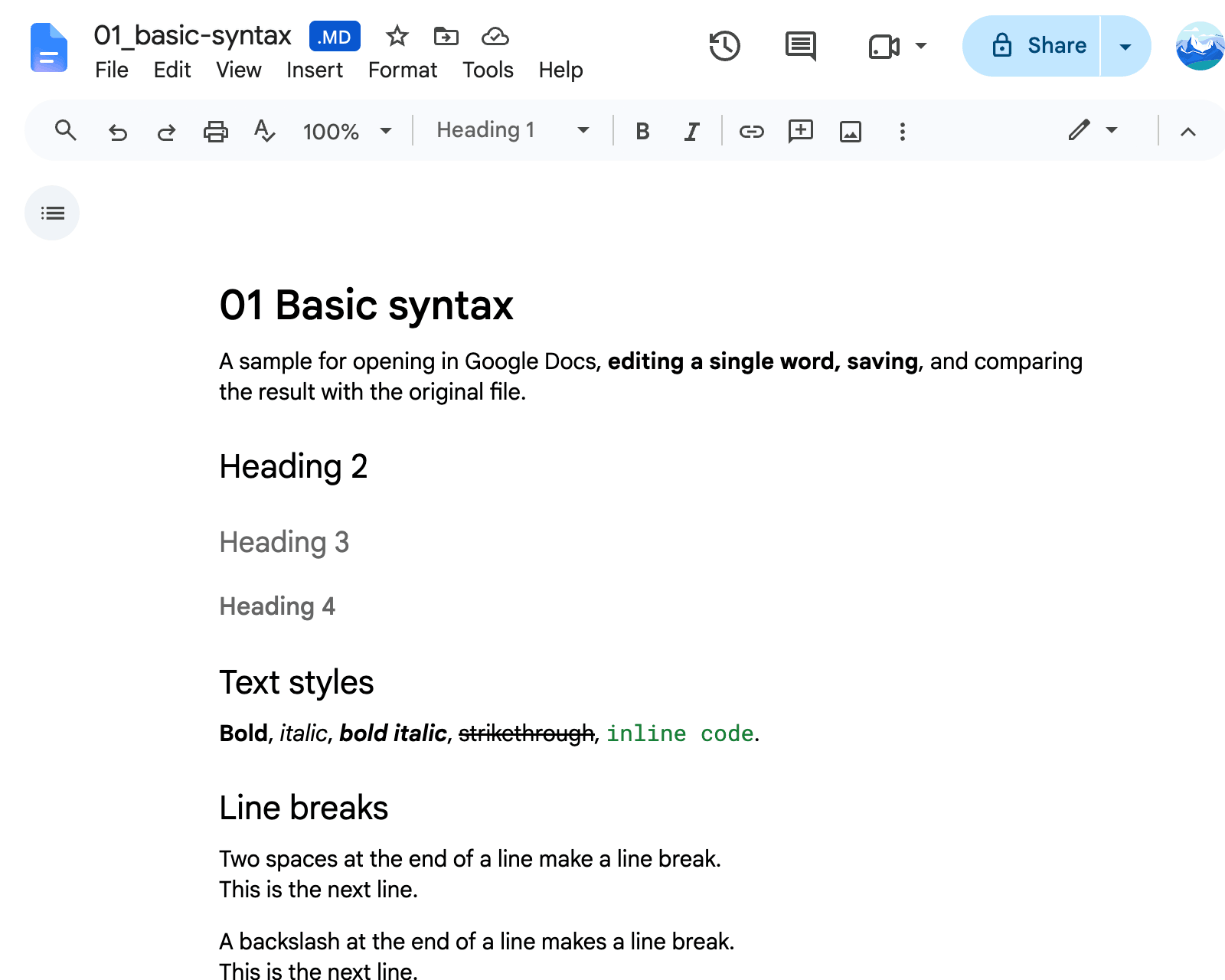The width and height of the screenshot is (1225, 980).
Task: Insert an image
Action: (x=851, y=131)
